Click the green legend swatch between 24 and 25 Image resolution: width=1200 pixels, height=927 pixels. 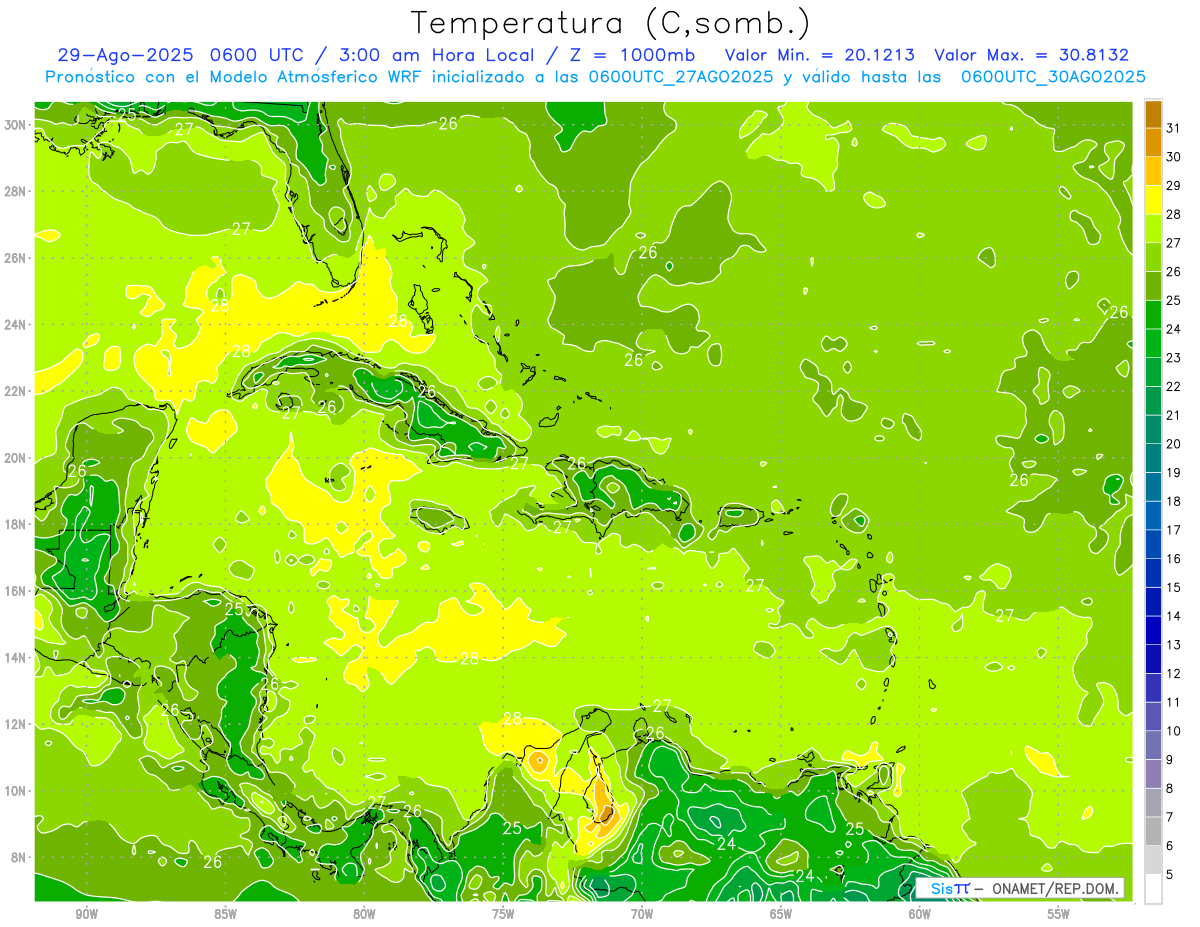click(1153, 315)
